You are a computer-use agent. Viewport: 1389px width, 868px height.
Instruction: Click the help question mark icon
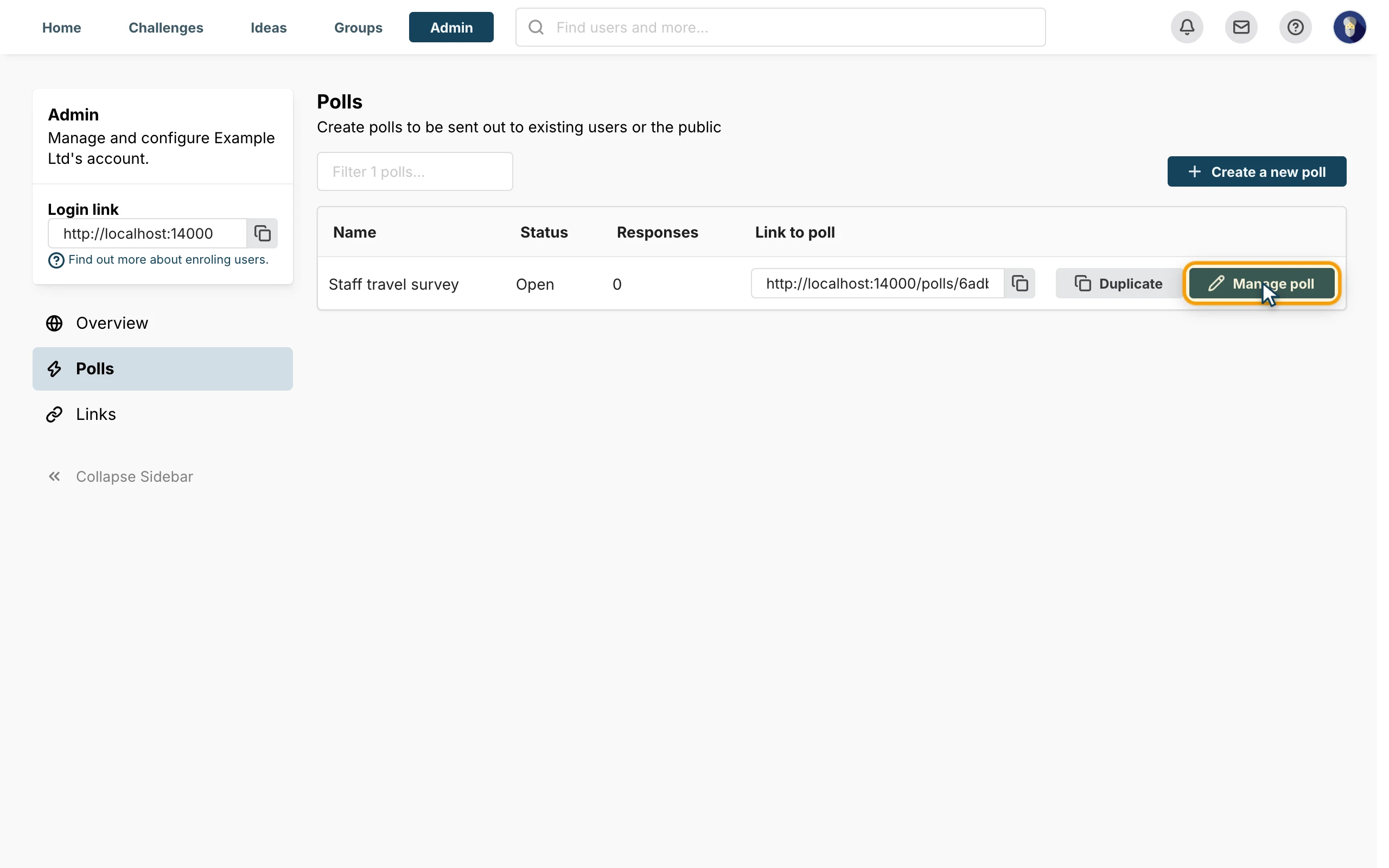[1295, 27]
